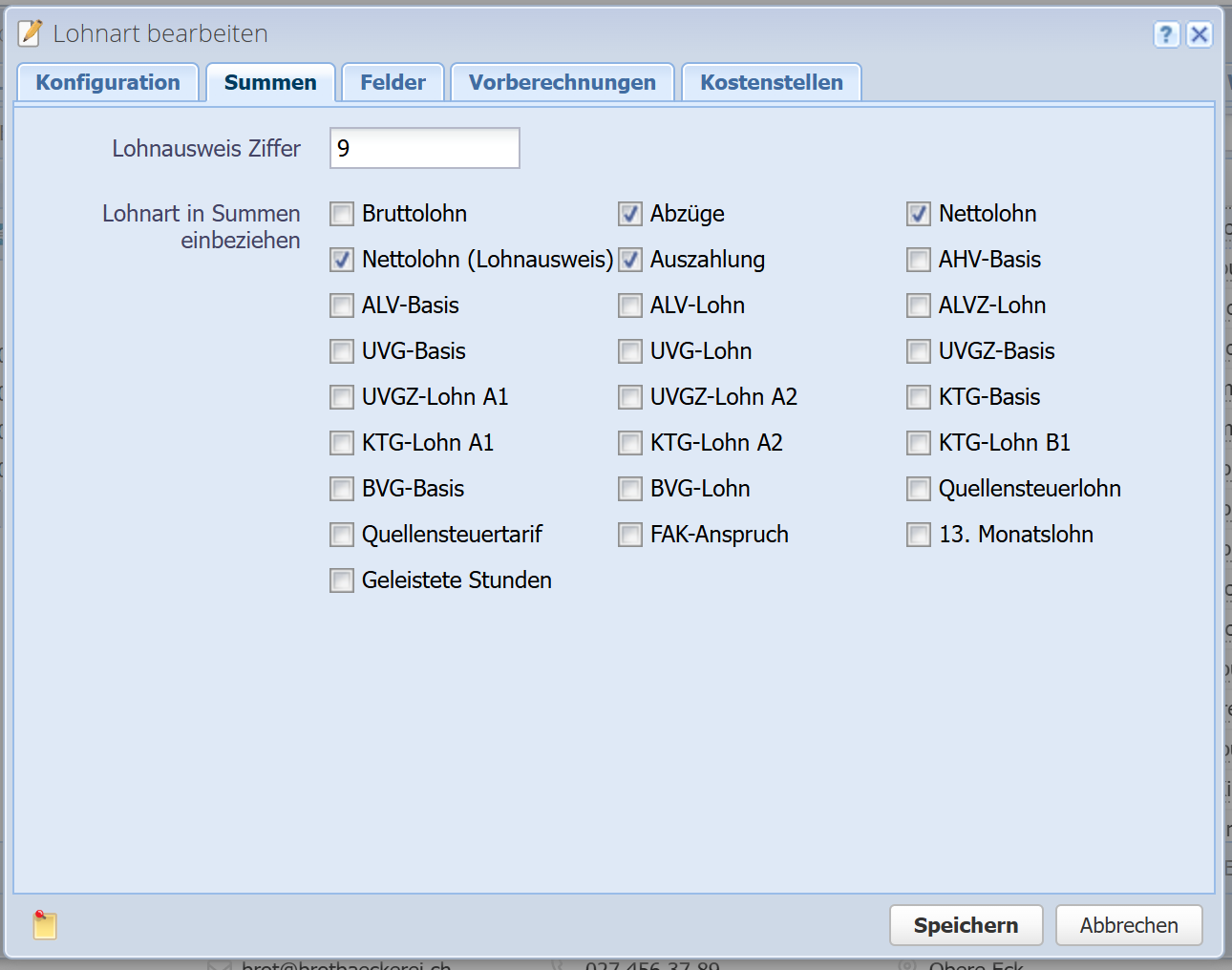Close the Lohnart bearbeiten dialog
The width and height of the screenshot is (1232, 970).
click(1200, 34)
